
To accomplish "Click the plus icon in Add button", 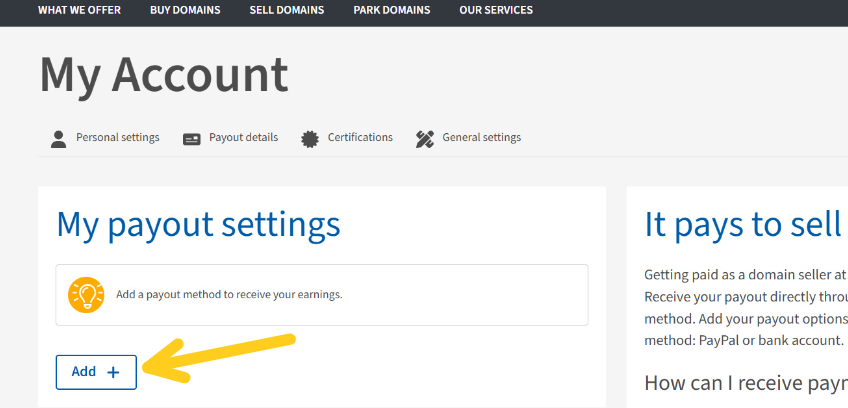I will (x=113, y=372).
